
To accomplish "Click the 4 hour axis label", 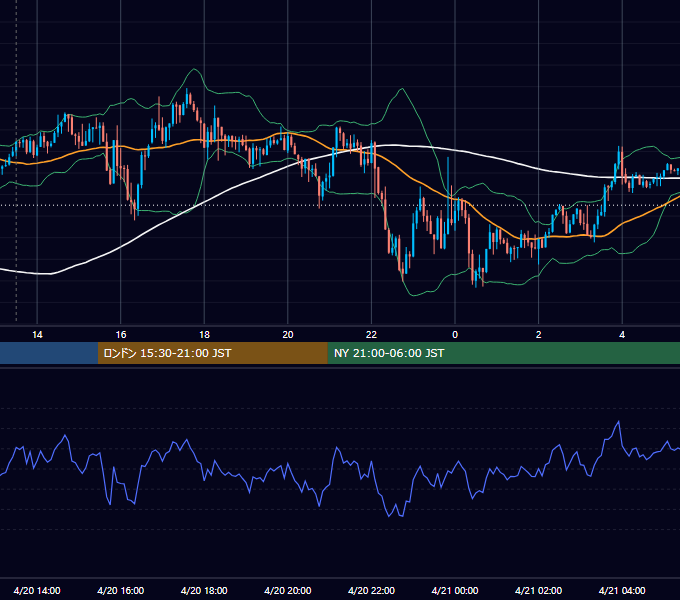I will [622, 335].
